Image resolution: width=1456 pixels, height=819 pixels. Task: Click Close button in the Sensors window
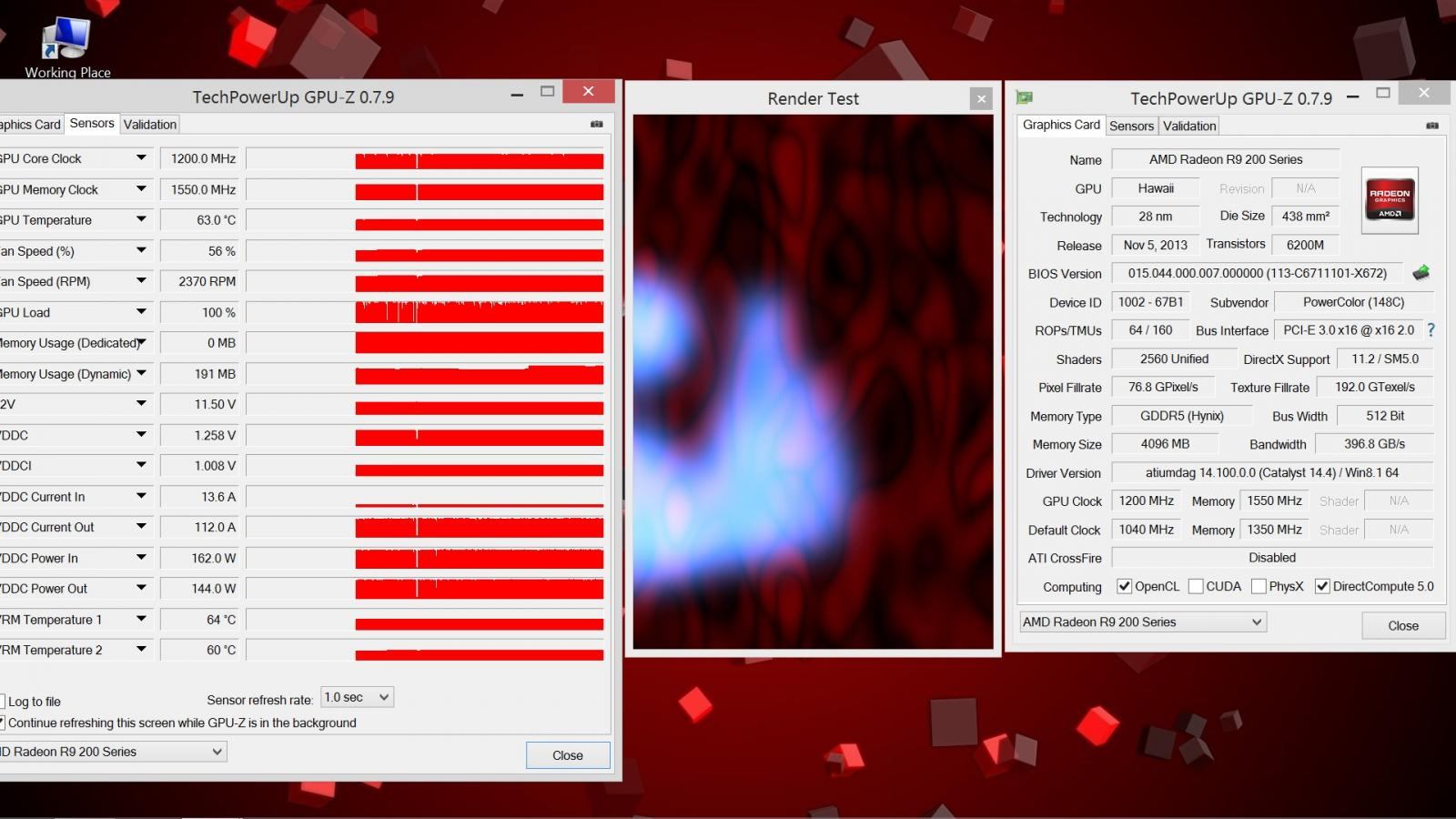tap(568, 755)
